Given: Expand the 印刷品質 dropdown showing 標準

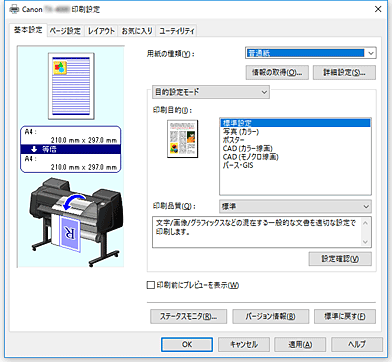Looking at the screenshot, I should click(295, 207).
